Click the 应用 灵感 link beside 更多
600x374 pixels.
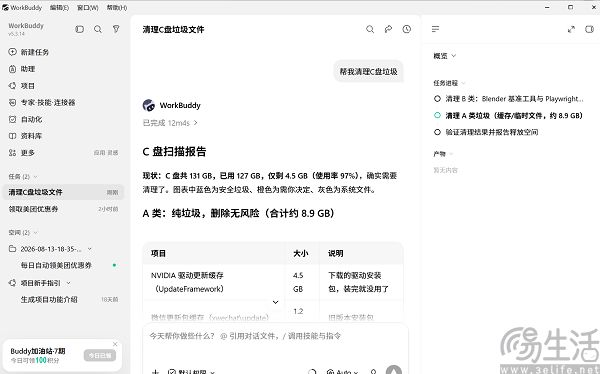coord(106,153)
